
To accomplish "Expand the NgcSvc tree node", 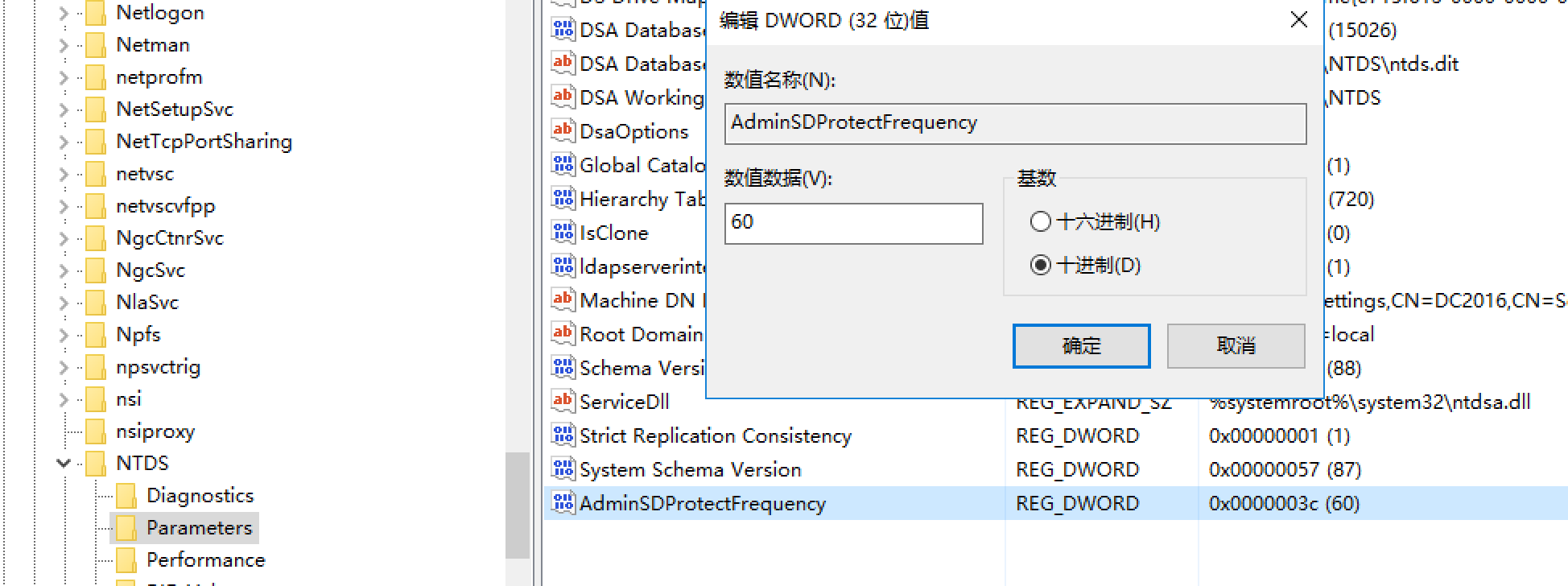I will (64, 270).
